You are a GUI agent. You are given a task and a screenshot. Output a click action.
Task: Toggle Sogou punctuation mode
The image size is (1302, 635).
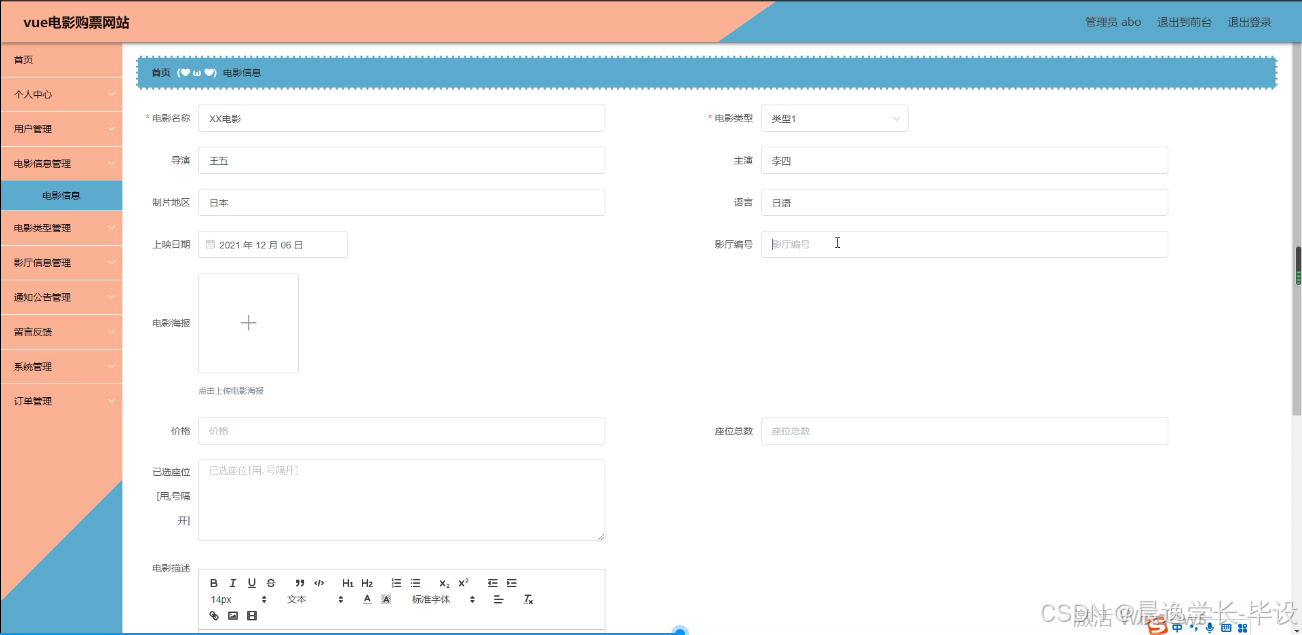pyautogui.click(x=1194, y=628)
